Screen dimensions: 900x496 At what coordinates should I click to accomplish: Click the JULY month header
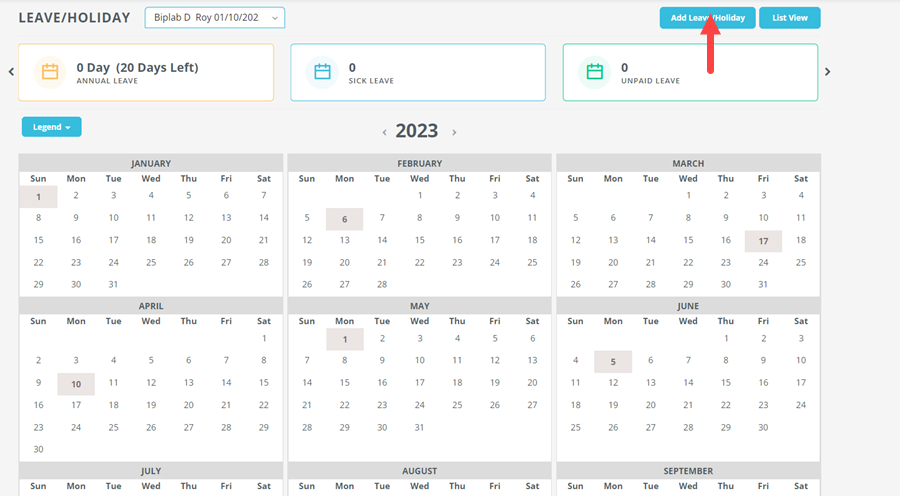pos(151,471)
